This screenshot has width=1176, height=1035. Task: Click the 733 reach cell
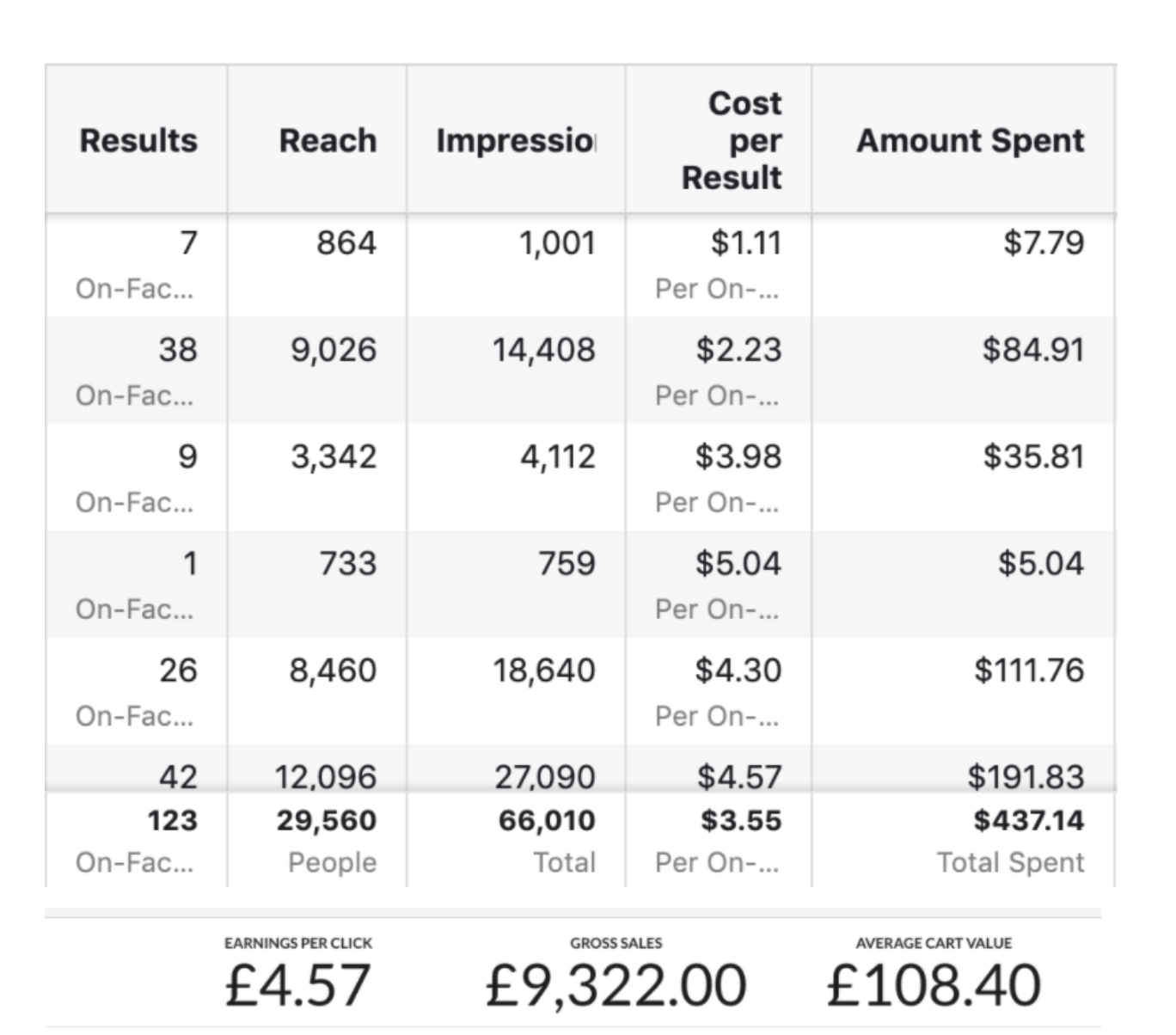(x=347, y=563)
